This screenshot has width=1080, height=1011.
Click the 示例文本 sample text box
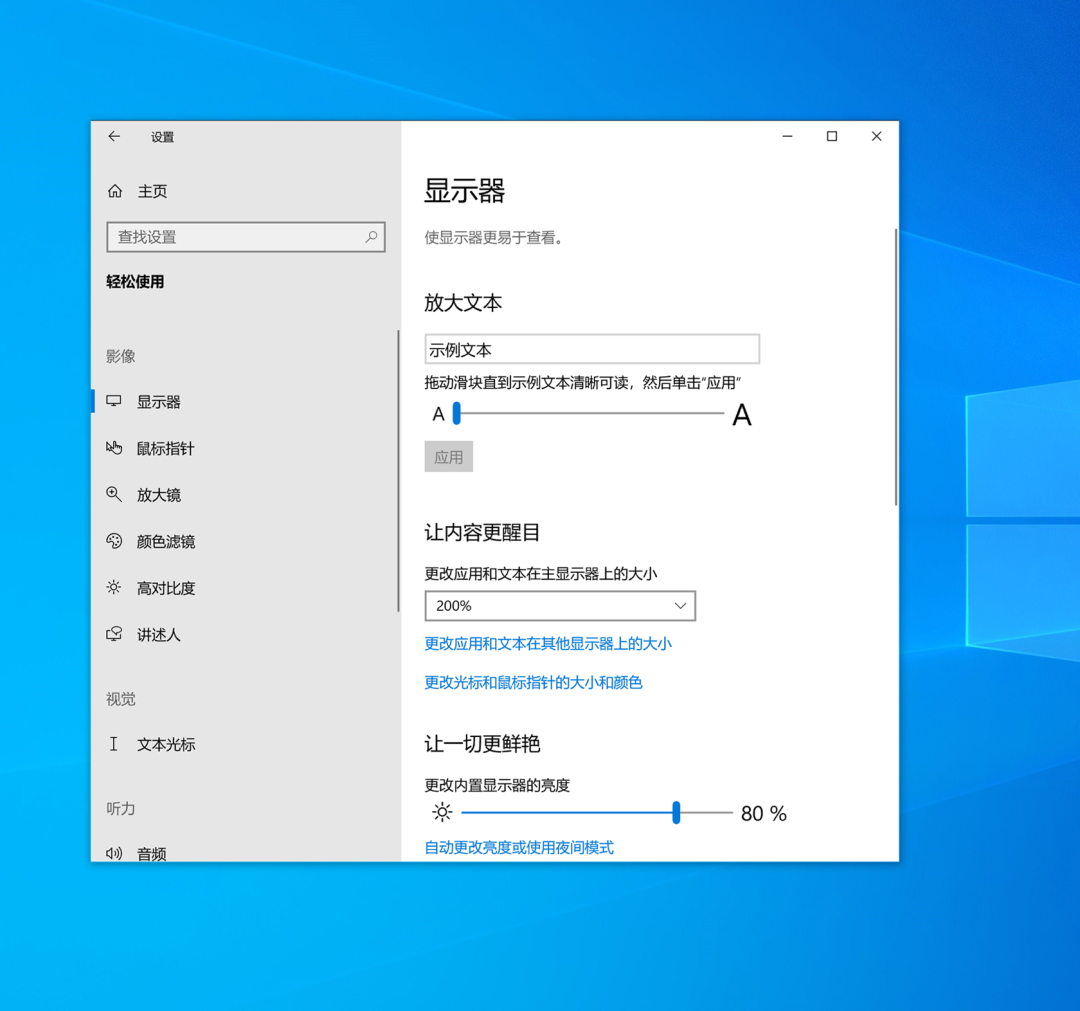pos(592,349)
